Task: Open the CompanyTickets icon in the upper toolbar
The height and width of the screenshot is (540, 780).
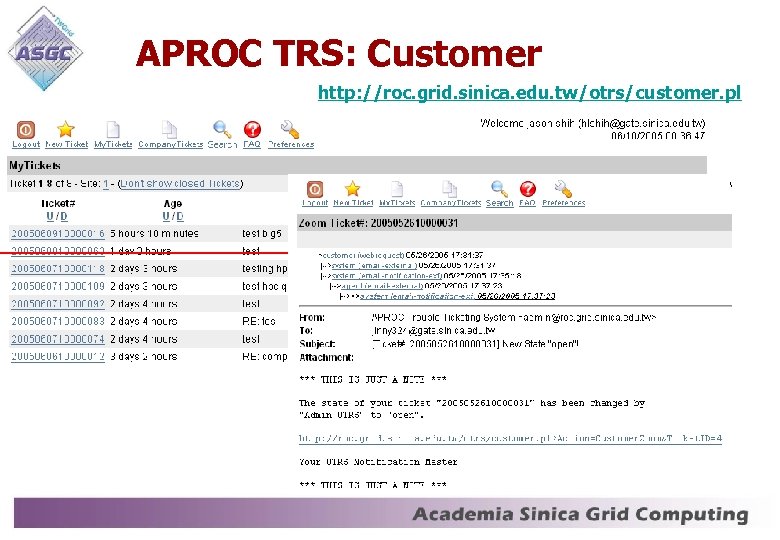Action: coord(169,130)
